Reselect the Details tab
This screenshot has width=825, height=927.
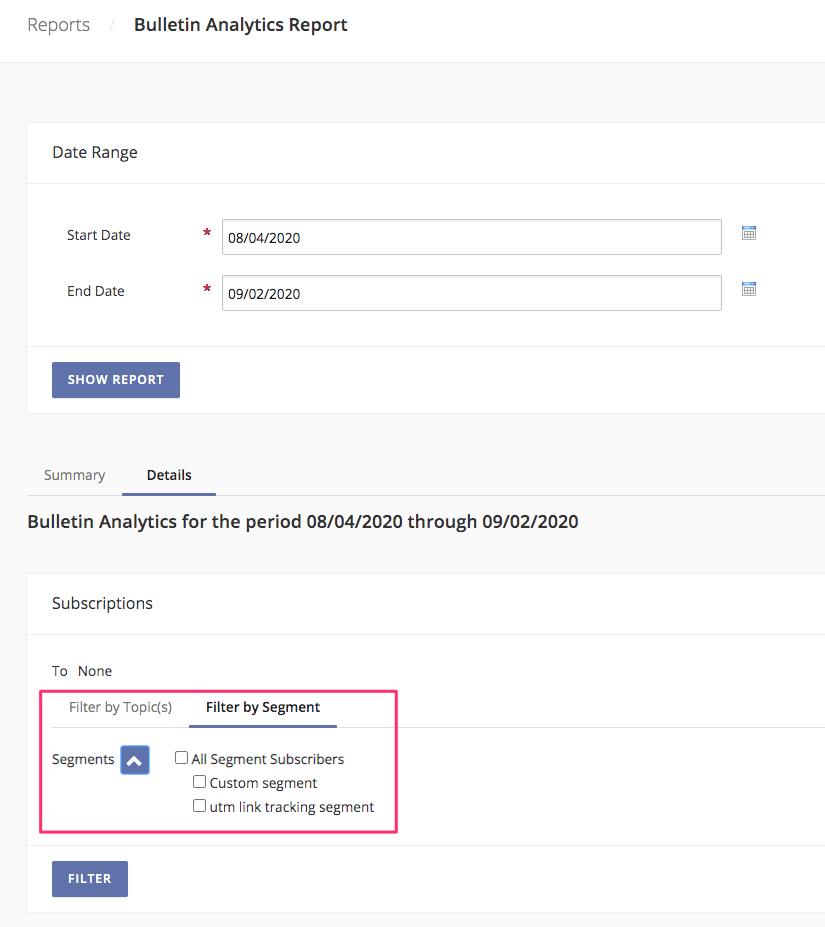pyautogui.click(x=168, y=475)
